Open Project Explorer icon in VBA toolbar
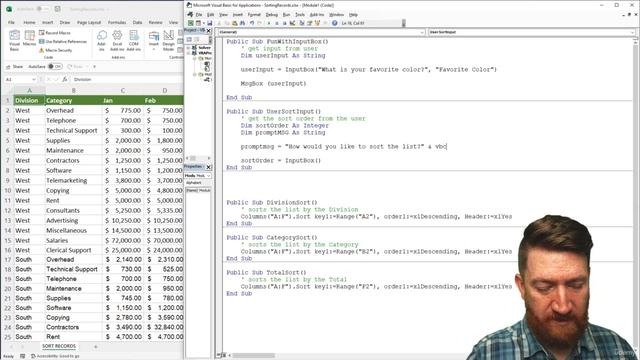Screen dimensions: 640x360 point(302,23)
